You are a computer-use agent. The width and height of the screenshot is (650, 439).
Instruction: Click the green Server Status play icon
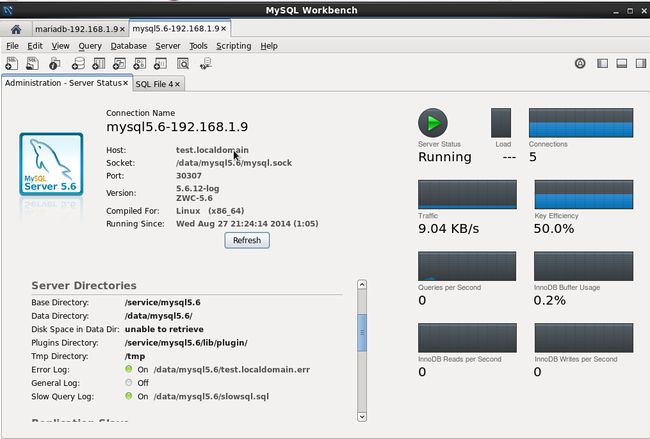click(x=433, y=123)
